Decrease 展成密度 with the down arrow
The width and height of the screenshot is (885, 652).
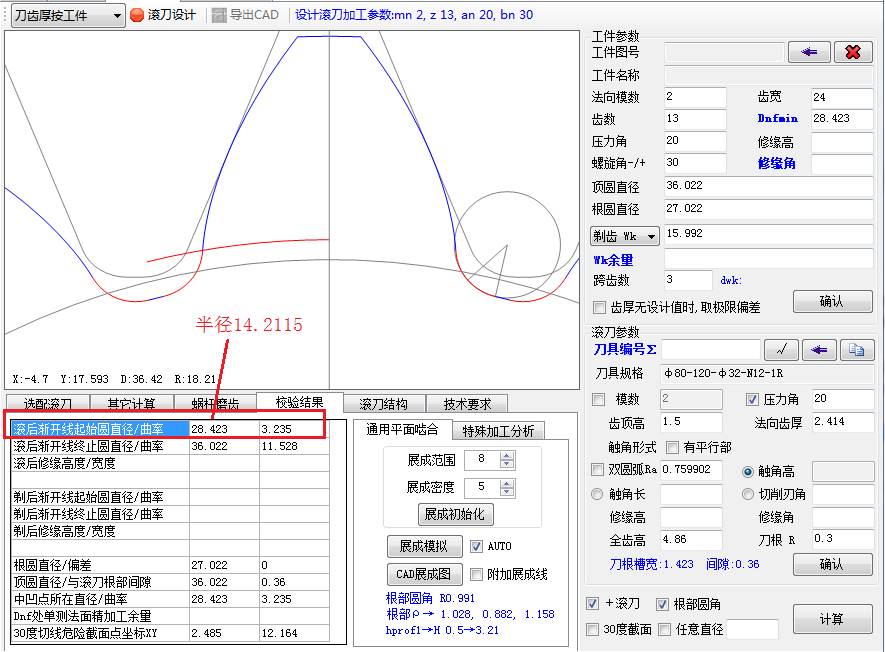(507, 492)
